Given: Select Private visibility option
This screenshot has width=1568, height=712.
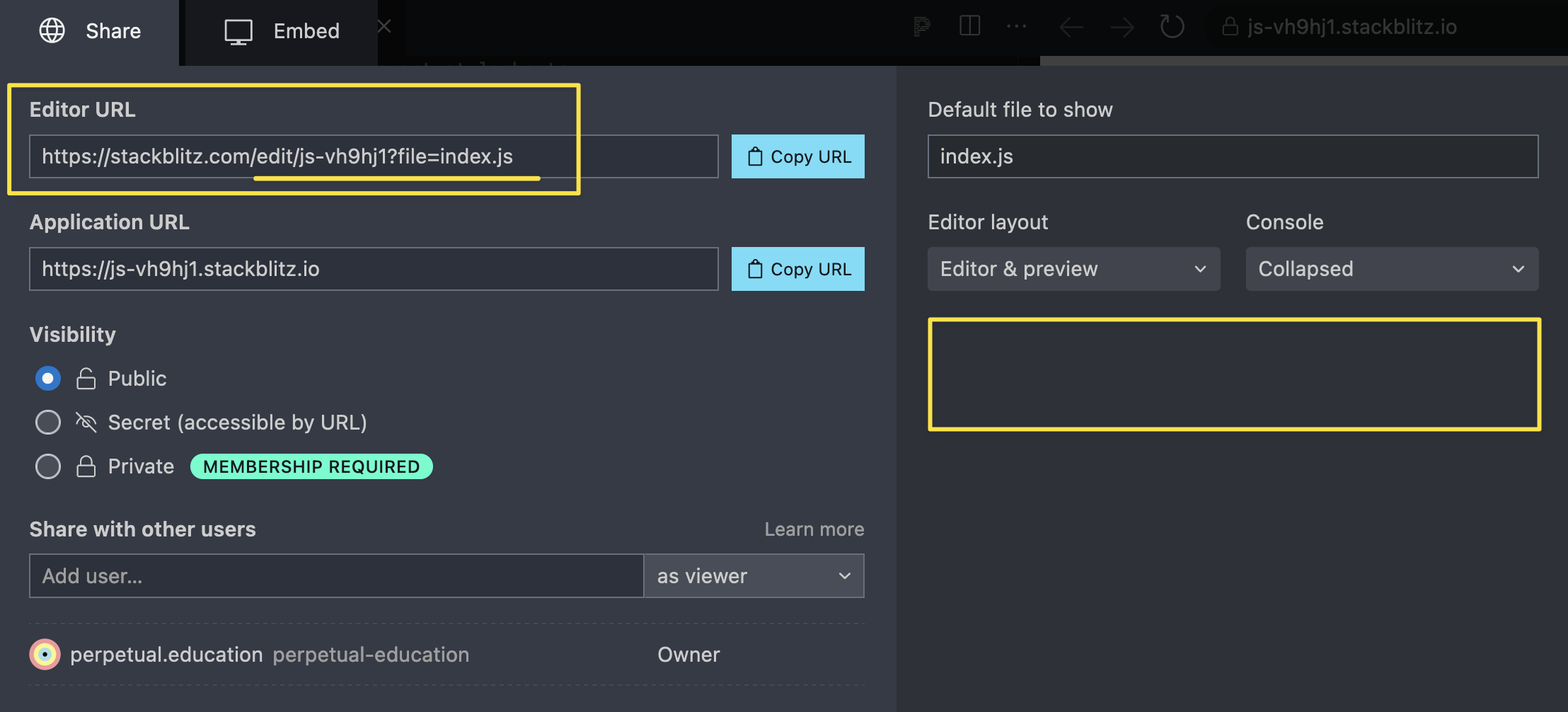Looking at the screenshot, I should click(47, 466).
